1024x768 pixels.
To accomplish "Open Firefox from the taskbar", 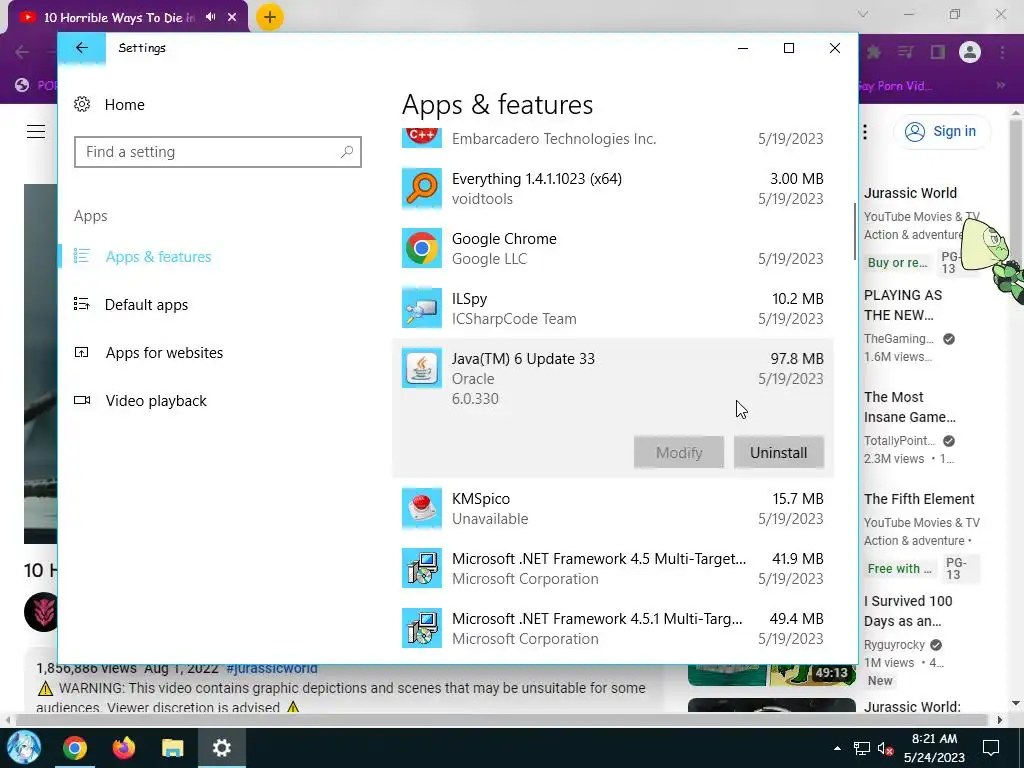I will 123,748.
